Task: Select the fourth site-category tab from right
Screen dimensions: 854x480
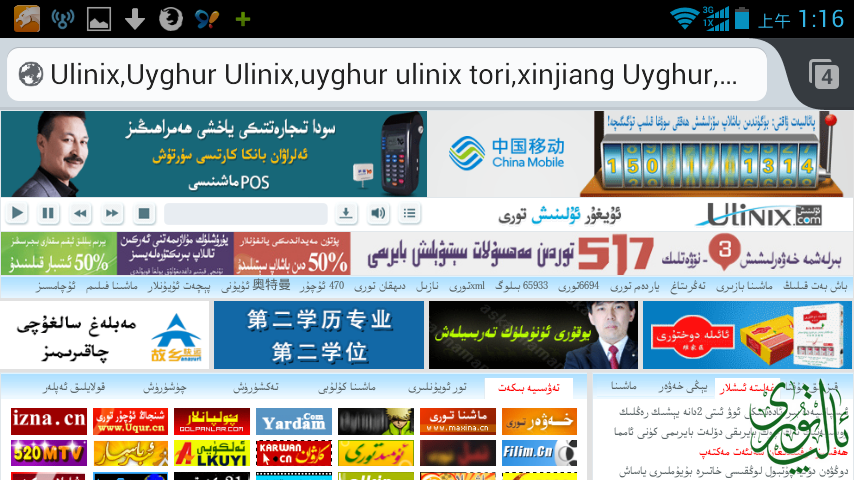Action: [x=256, y=388]
